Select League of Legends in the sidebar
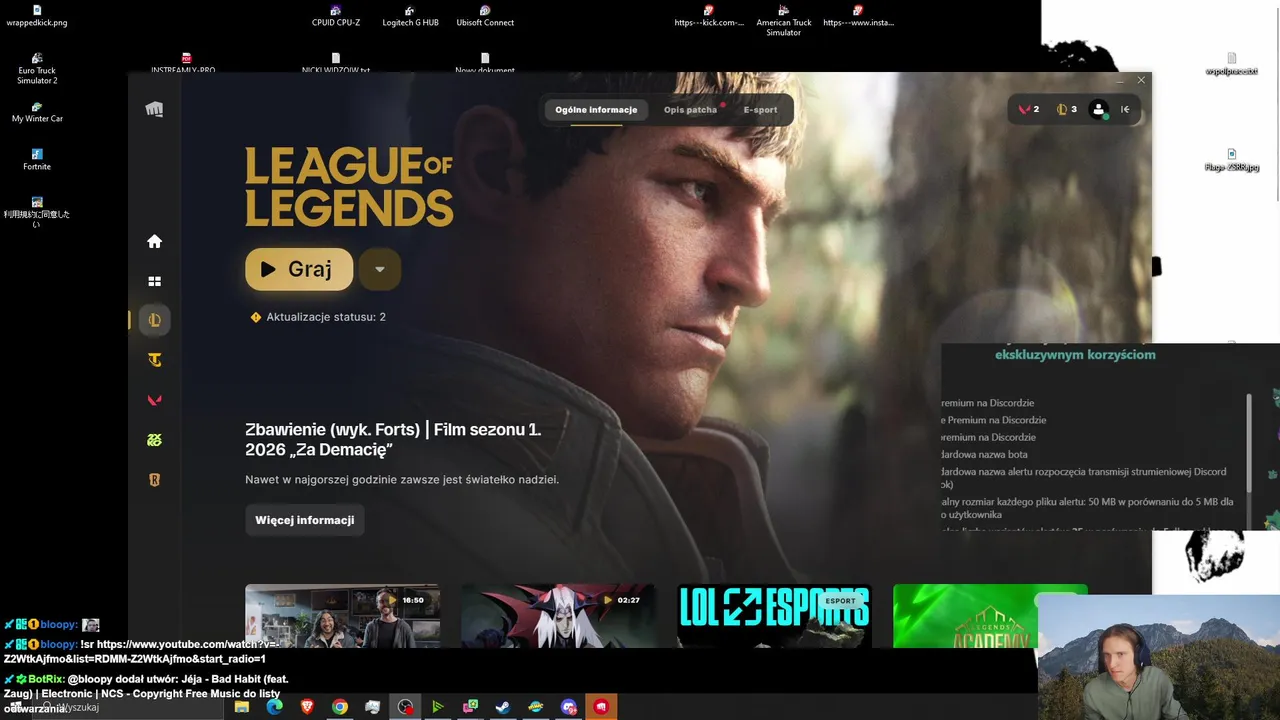The height and width of the screenshot is (720, 1280). [154, 320]
